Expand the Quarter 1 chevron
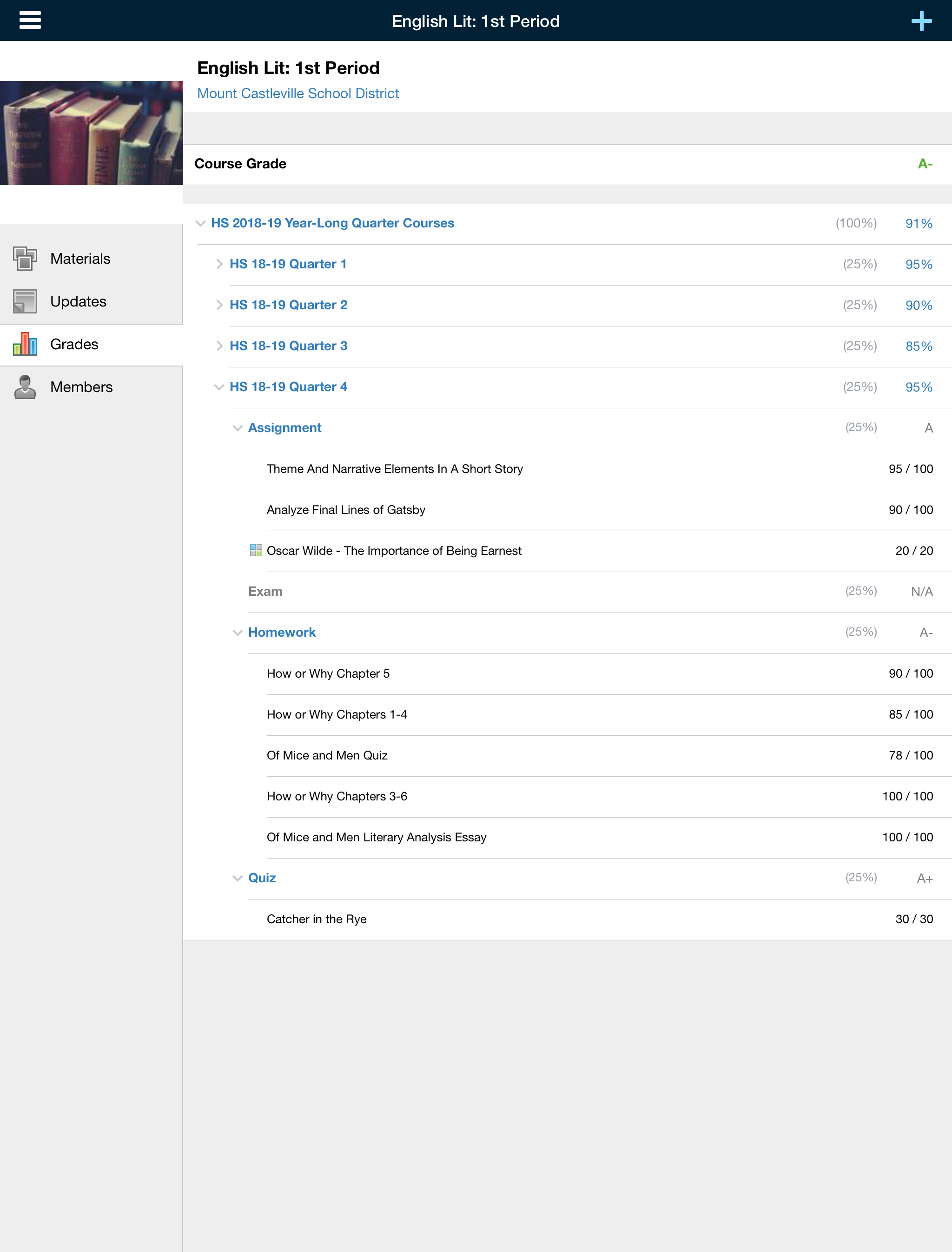 pos(219,264)
